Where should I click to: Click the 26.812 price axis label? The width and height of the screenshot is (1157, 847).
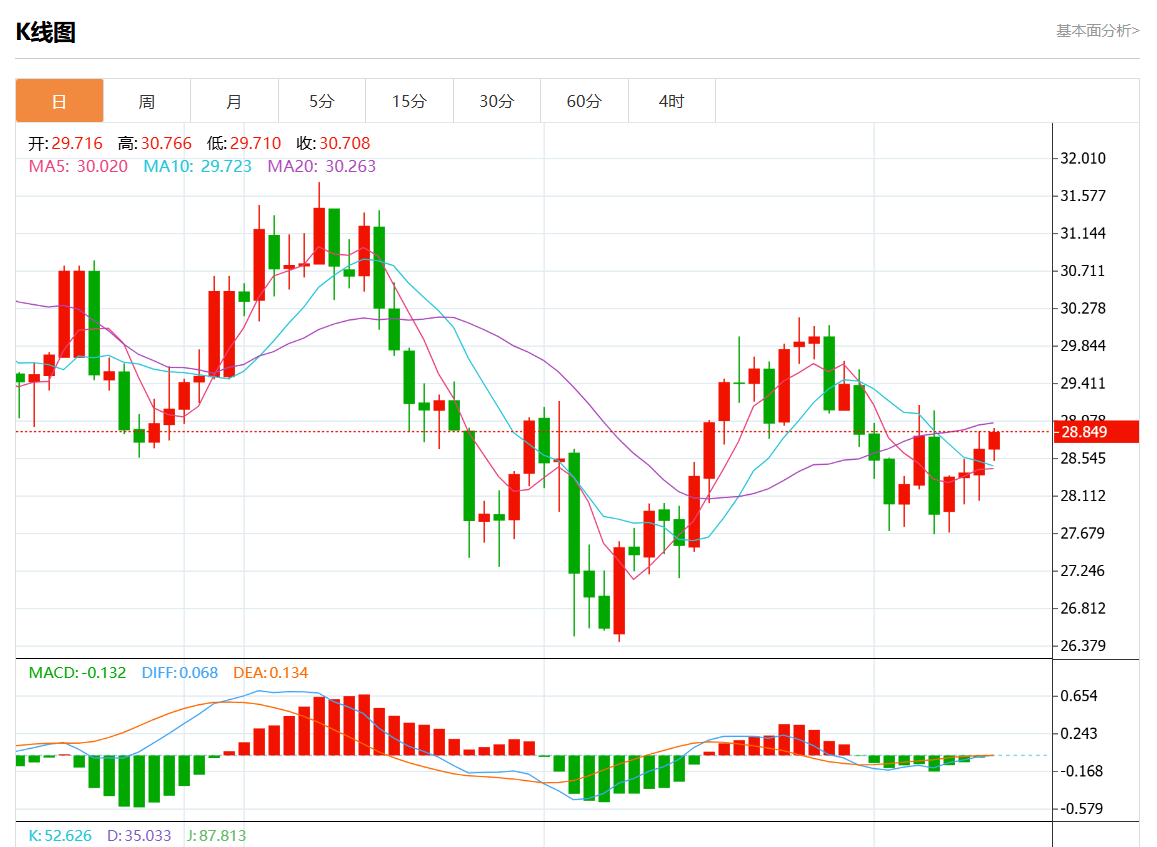pyautogui.click(x=1082, y=608)
